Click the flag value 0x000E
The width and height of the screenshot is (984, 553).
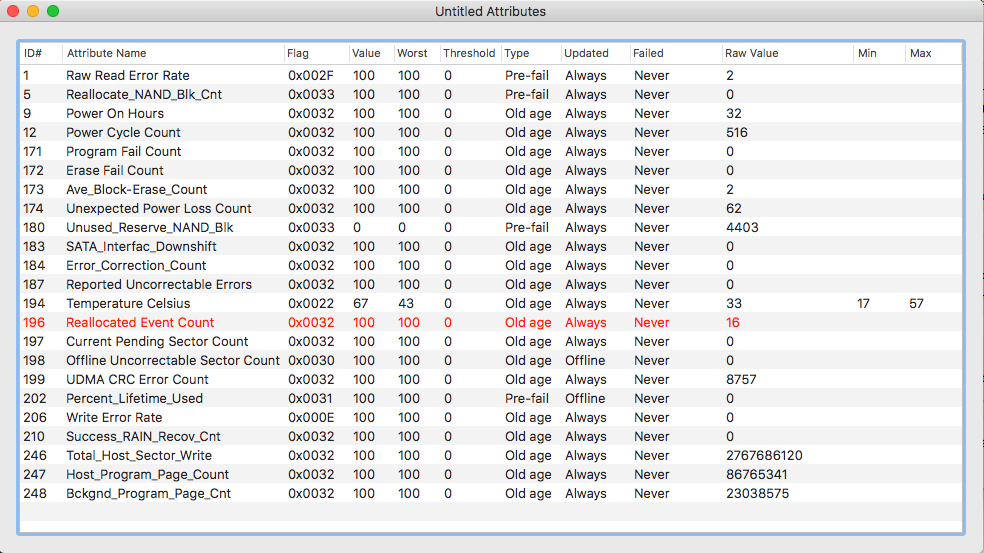pos(311,417)
